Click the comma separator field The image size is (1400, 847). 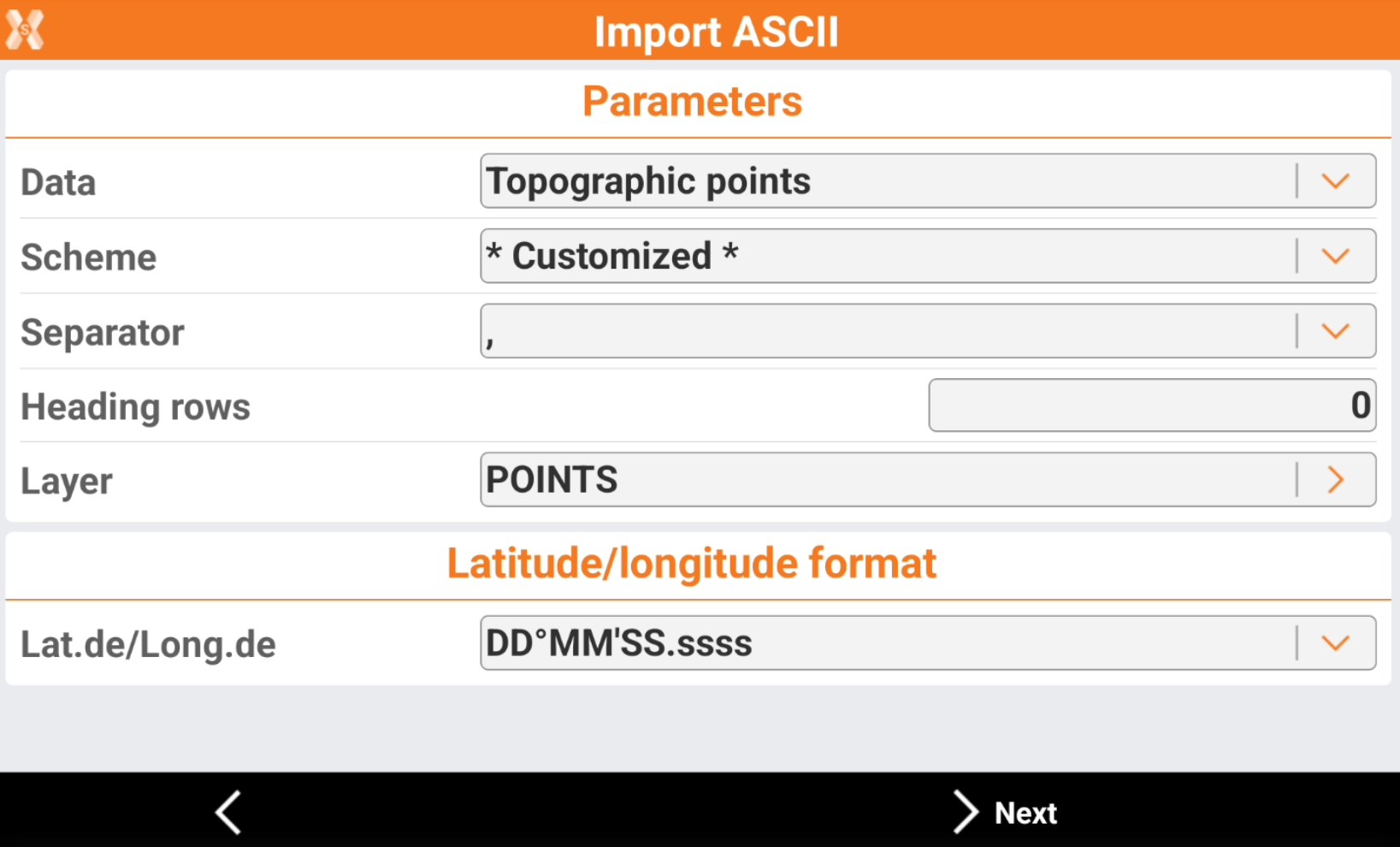click(885, 331)
